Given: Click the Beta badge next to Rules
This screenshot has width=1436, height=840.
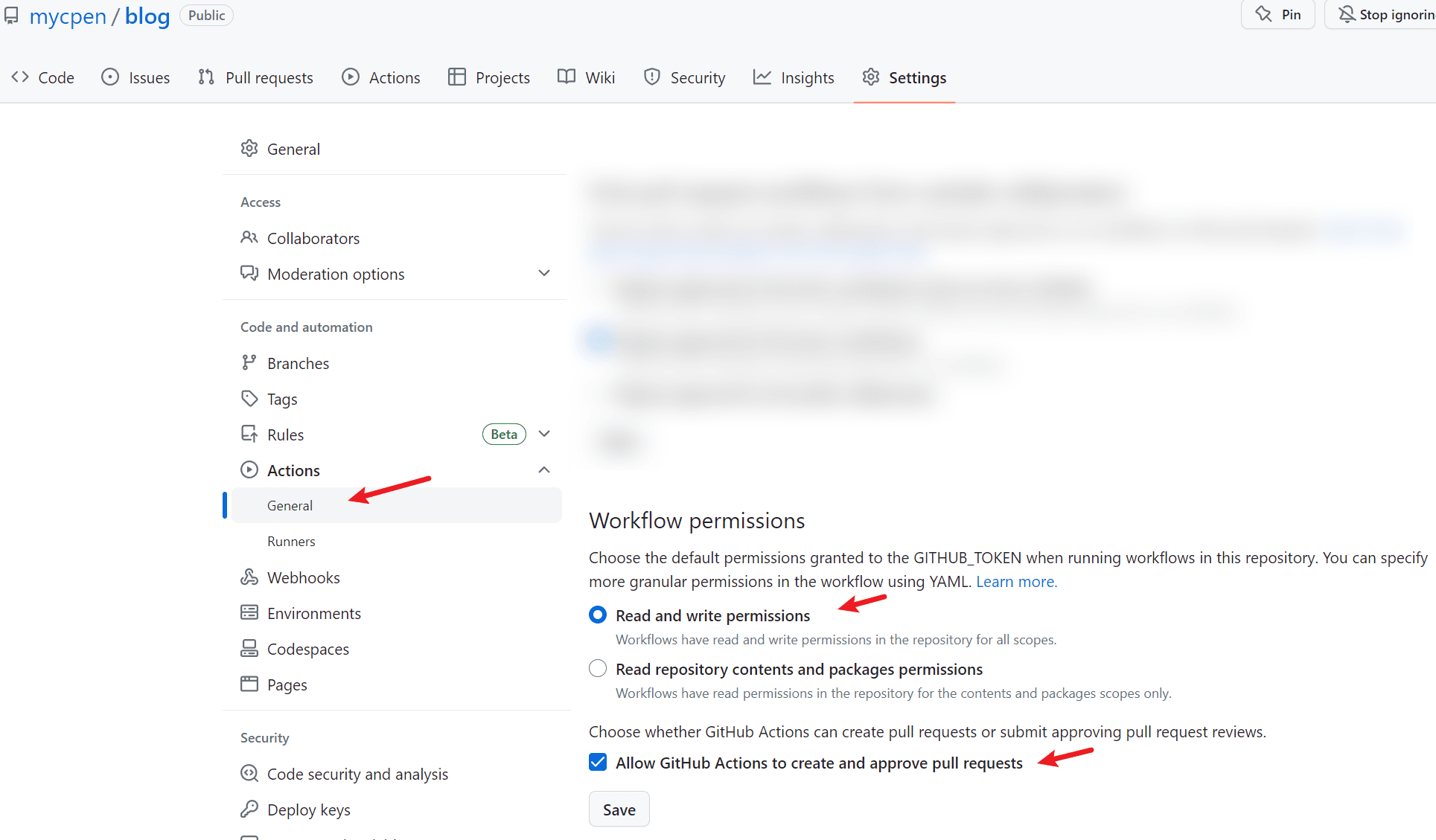Looking at the screenshot, I should (x=504, y=434).
